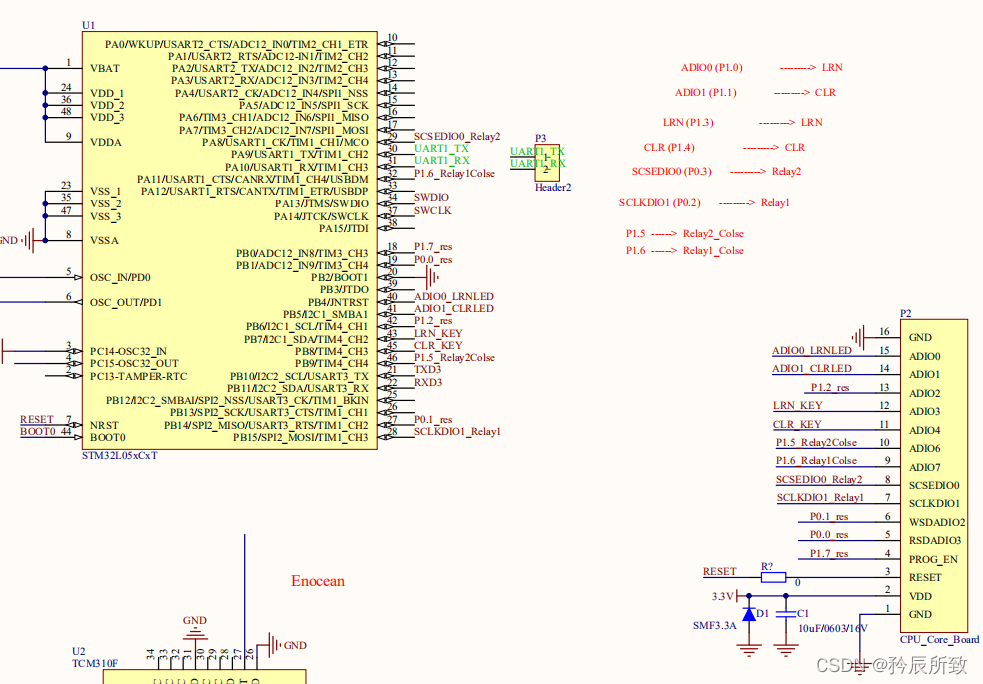
Task: Select the SMF3.3A diode value text
Action: (715, 626)
